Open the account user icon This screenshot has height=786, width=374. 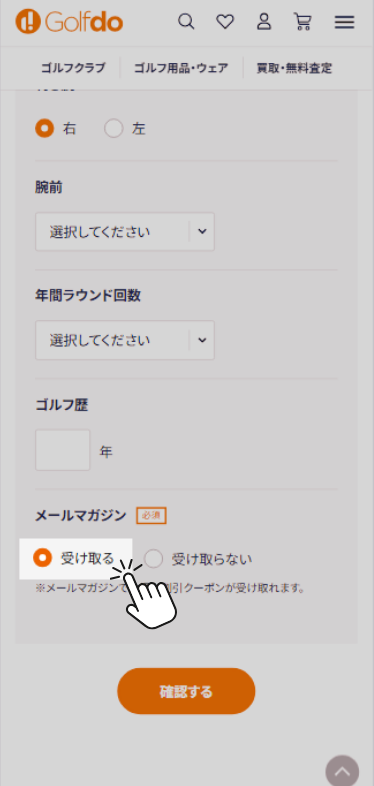(264, 22)
